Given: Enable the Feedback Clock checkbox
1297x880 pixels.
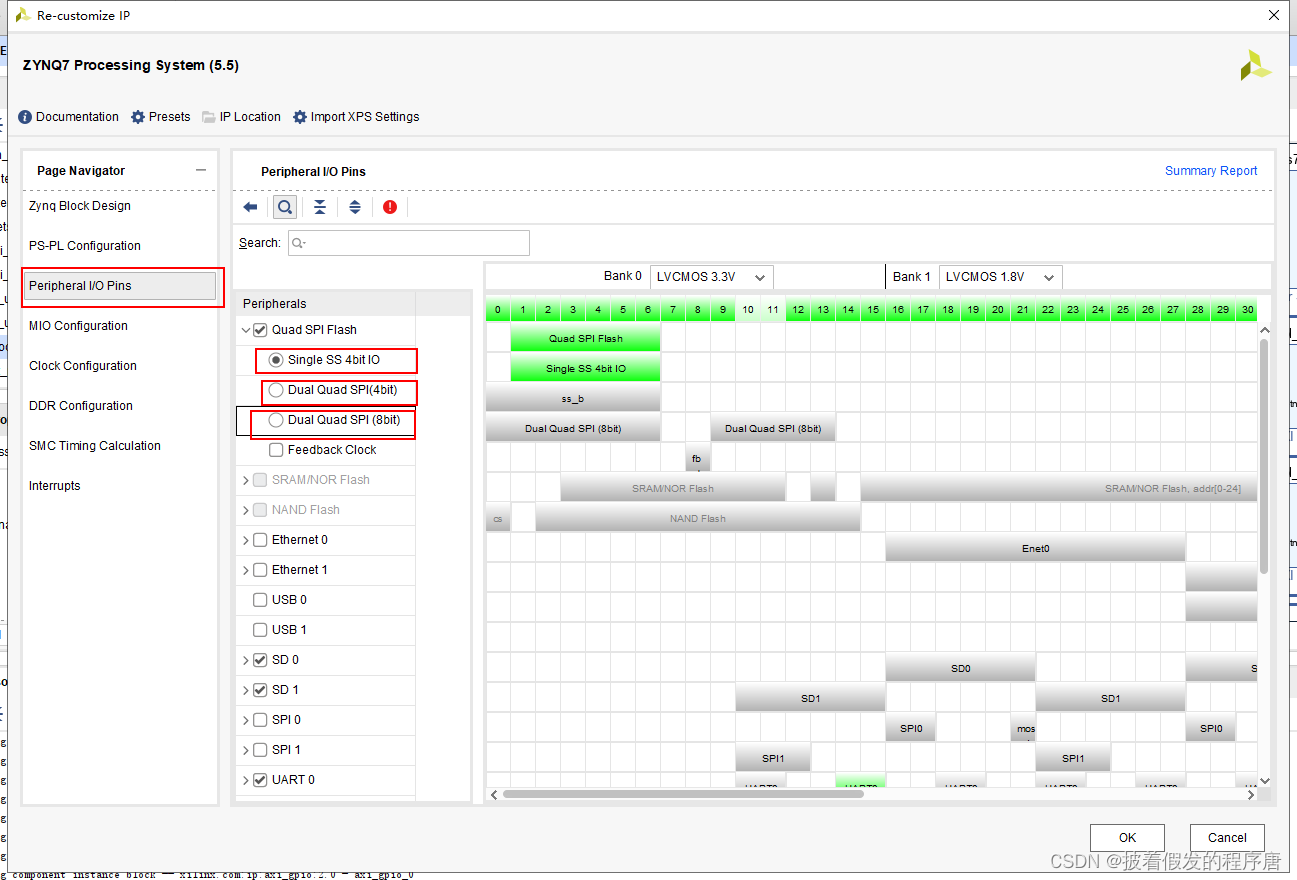Looking at the screenshot, I should (276, 450).
